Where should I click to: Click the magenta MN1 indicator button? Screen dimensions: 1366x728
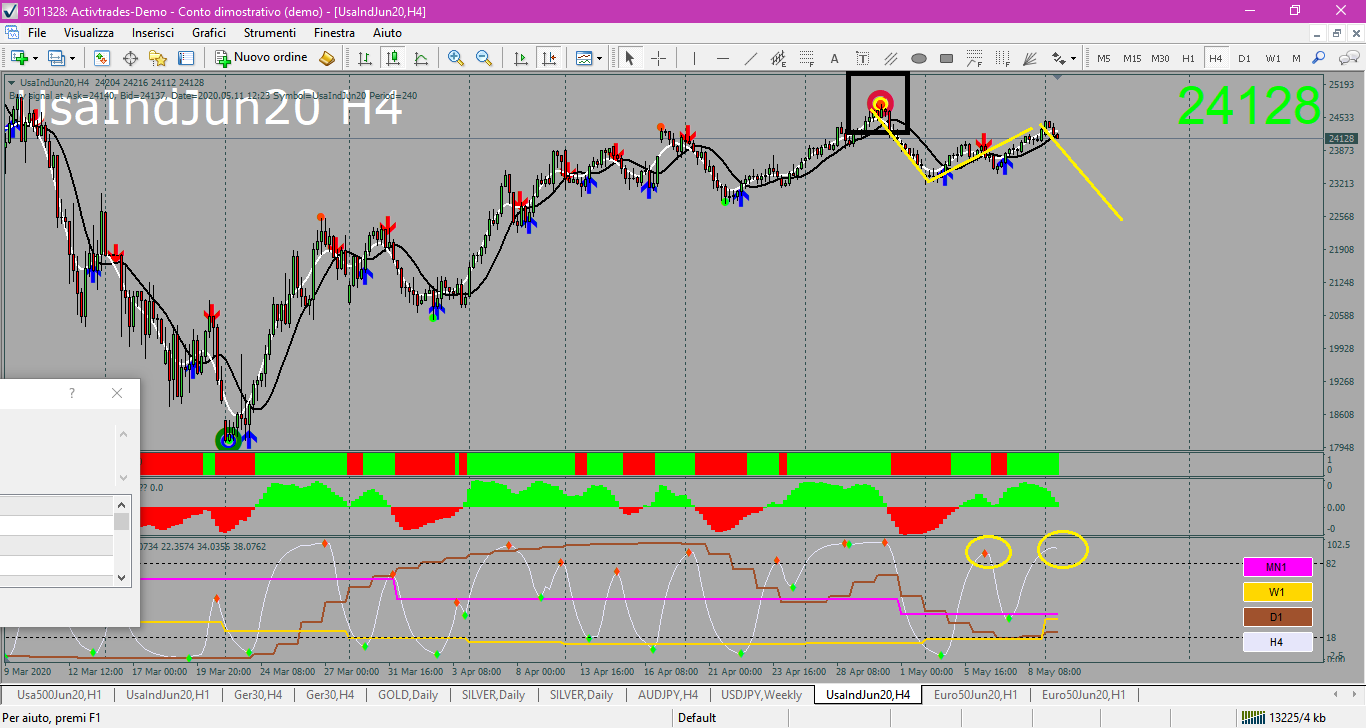point(1277,567)
